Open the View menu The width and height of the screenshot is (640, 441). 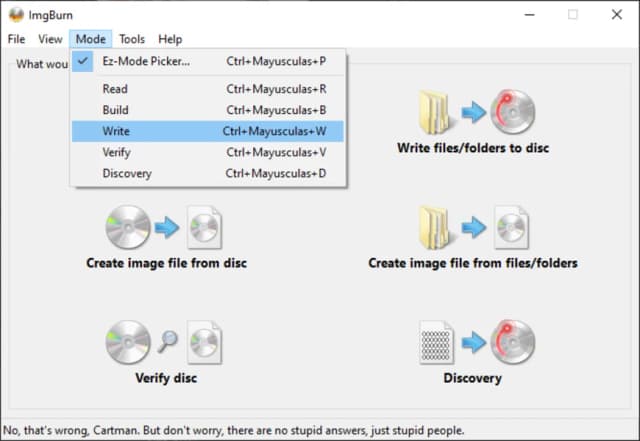click(50, 39)
